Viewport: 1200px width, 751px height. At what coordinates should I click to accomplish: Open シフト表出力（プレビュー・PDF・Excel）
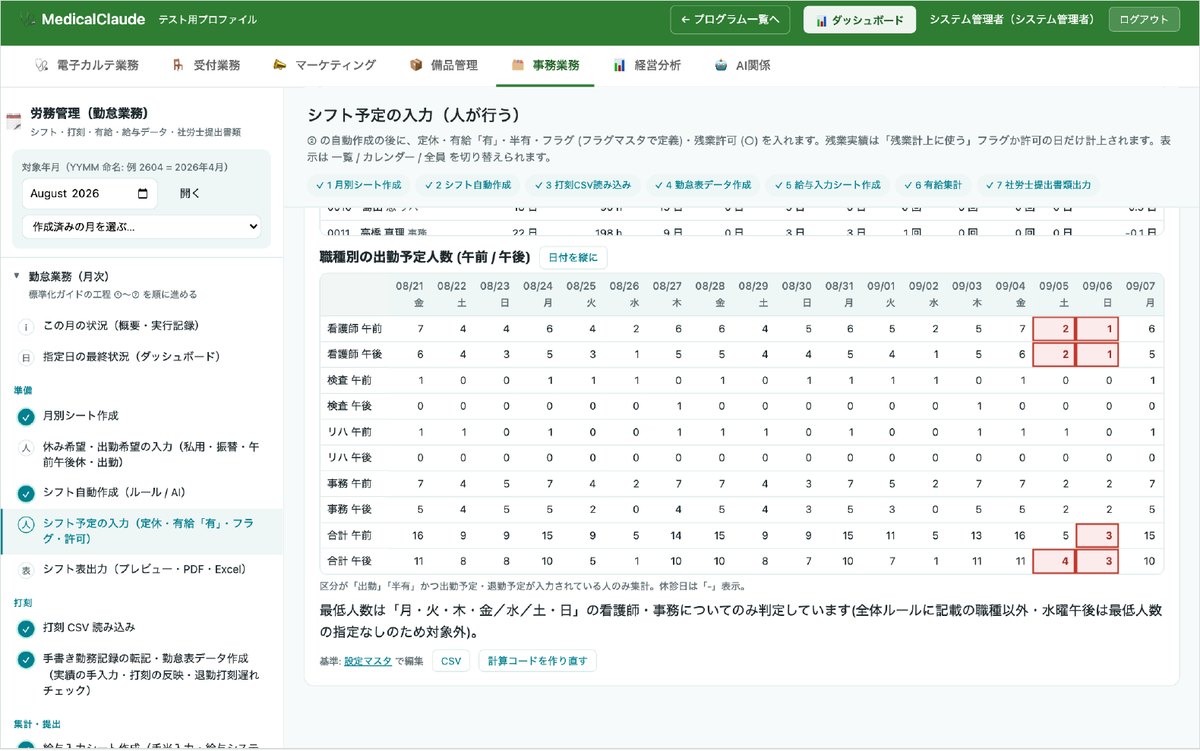coord(144,570)
